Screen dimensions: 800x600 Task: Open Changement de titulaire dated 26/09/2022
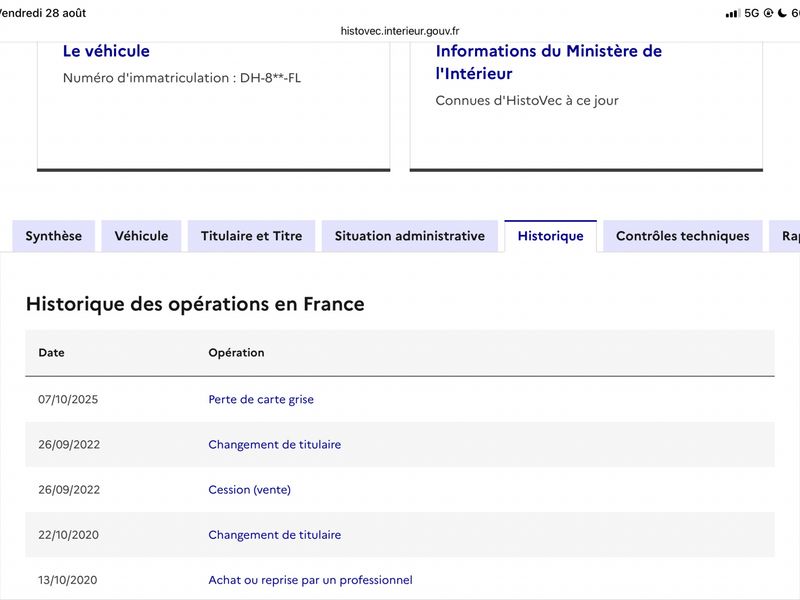point(274,444)
